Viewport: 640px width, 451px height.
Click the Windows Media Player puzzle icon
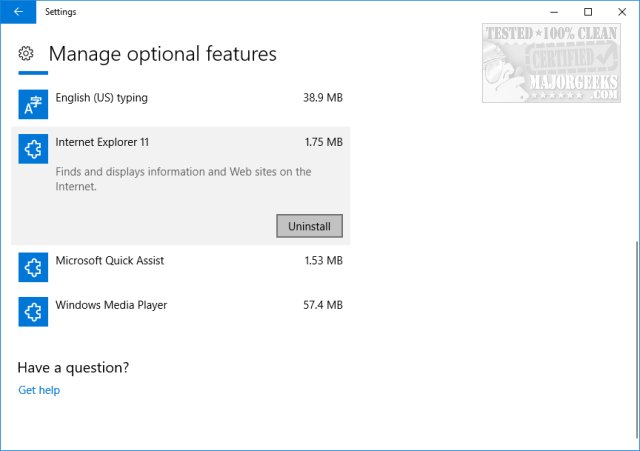coord(33,311)
